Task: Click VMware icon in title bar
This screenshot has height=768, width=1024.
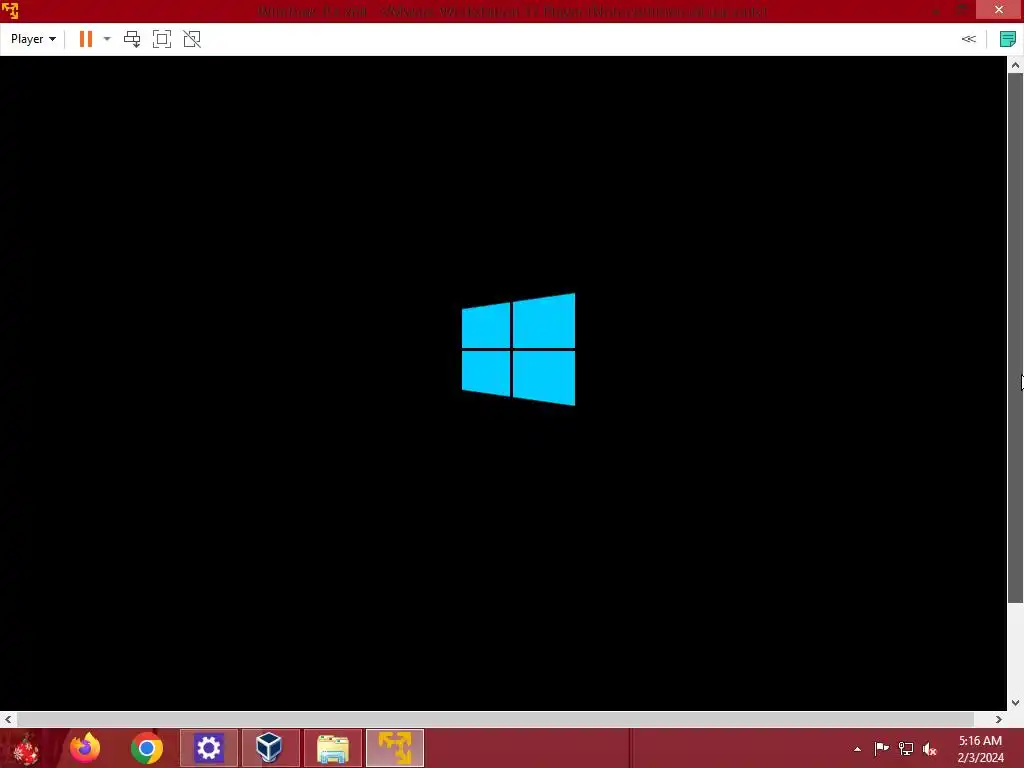Action: (10, 10)
